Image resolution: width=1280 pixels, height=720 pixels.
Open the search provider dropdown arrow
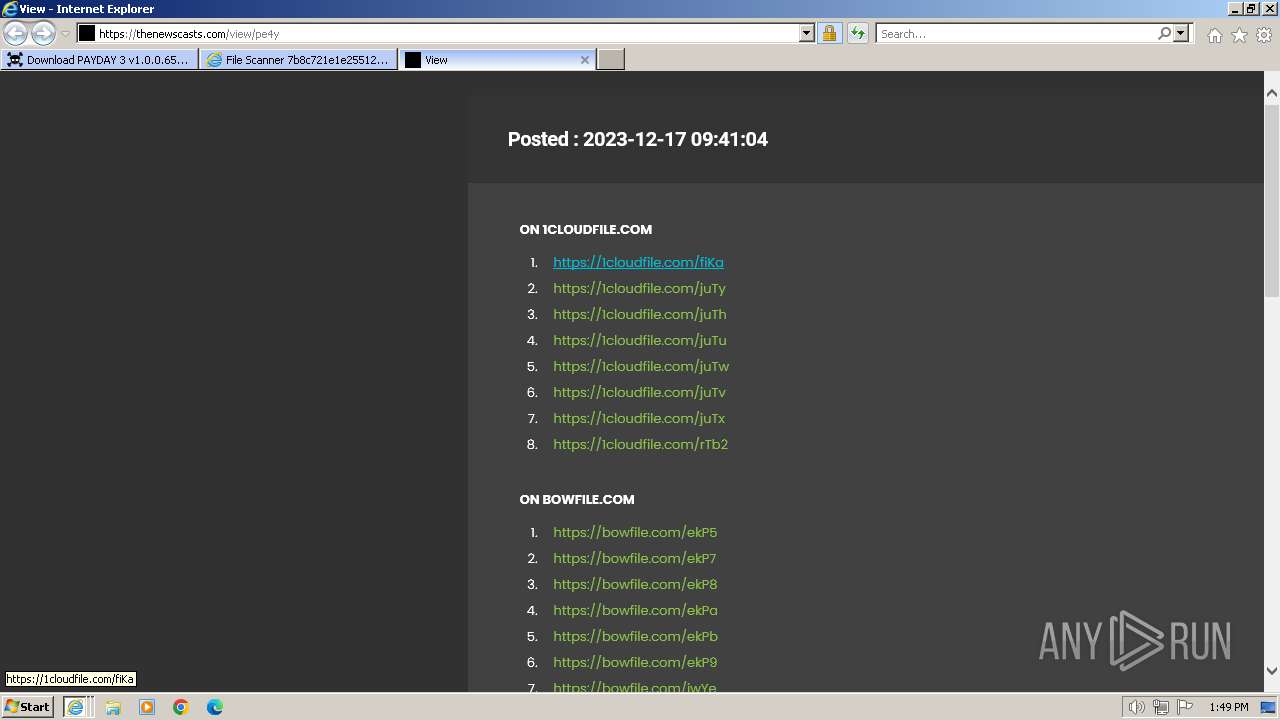pos(1181,33)
